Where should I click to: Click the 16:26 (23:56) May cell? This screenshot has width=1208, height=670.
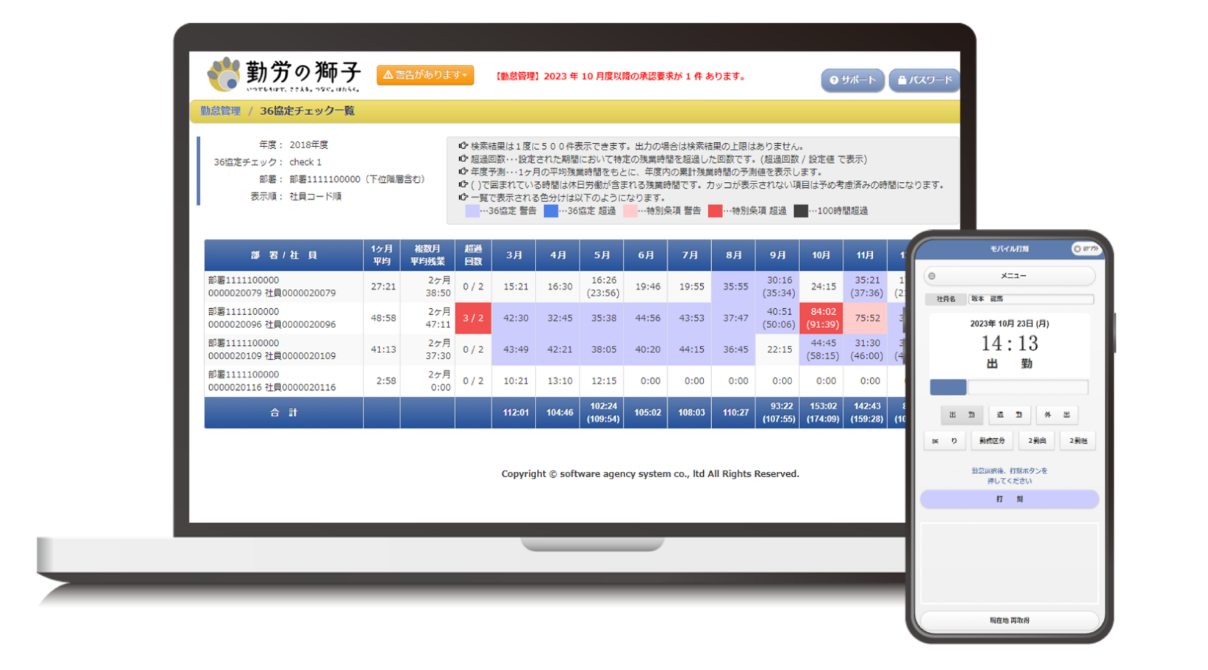(x=603, y=287)
